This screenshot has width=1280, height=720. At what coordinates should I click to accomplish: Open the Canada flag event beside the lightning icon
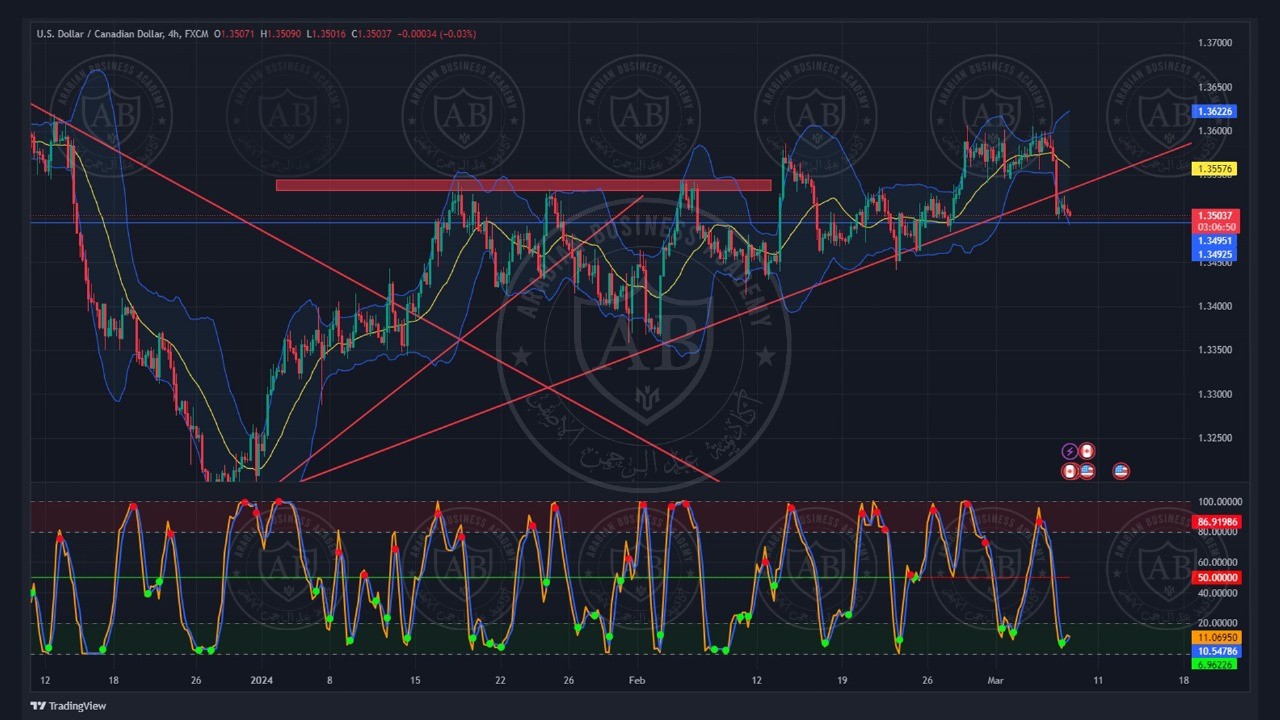[1087, 452]
